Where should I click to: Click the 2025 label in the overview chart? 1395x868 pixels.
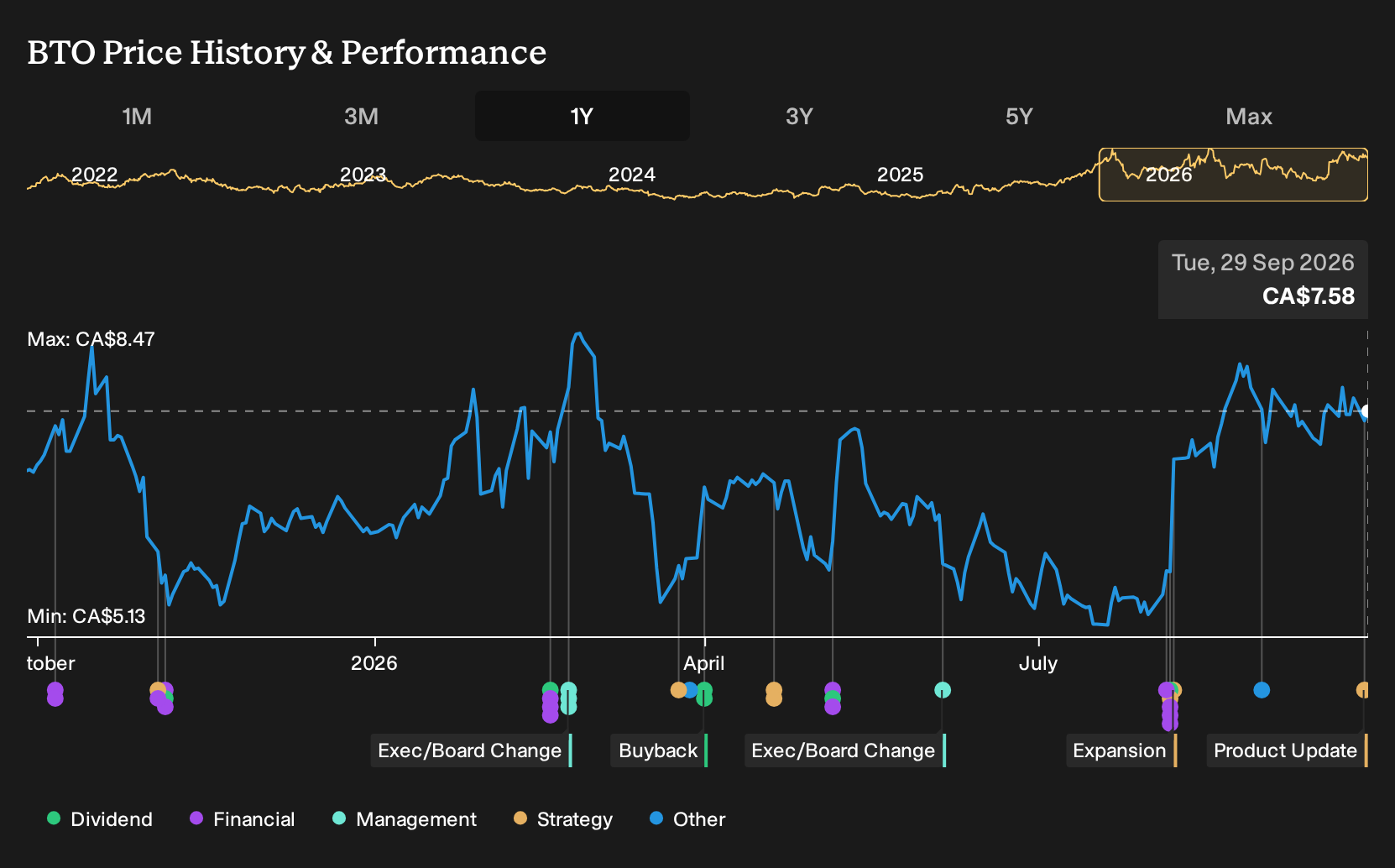point(900,175)
